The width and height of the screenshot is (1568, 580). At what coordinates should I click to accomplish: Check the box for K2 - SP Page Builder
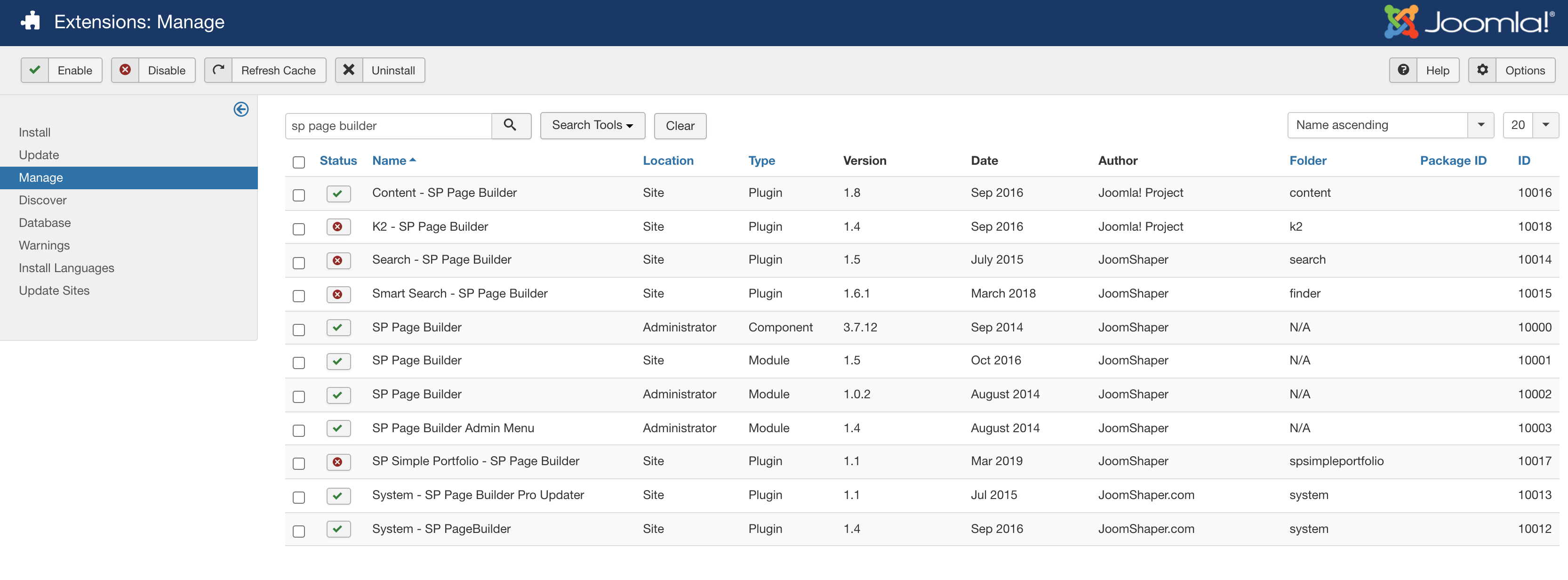[x=298, y=229]
